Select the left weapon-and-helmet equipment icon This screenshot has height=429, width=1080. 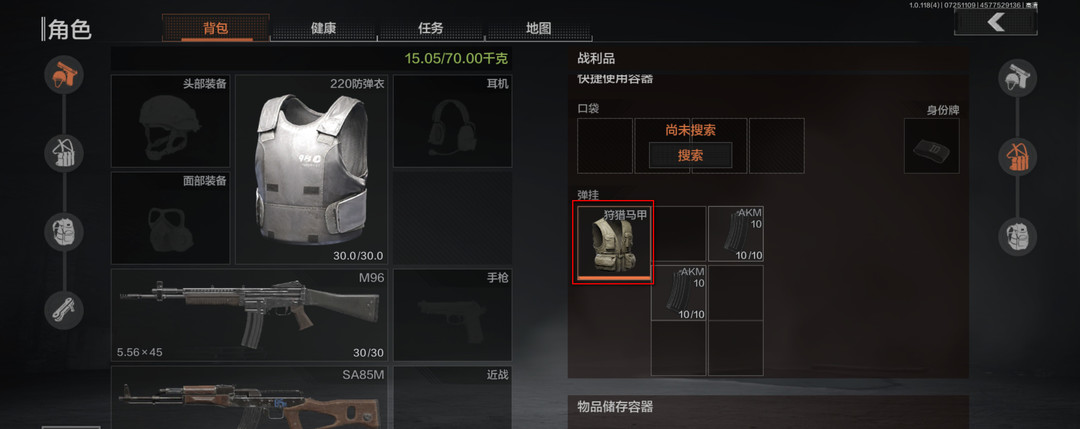point(64,74)
